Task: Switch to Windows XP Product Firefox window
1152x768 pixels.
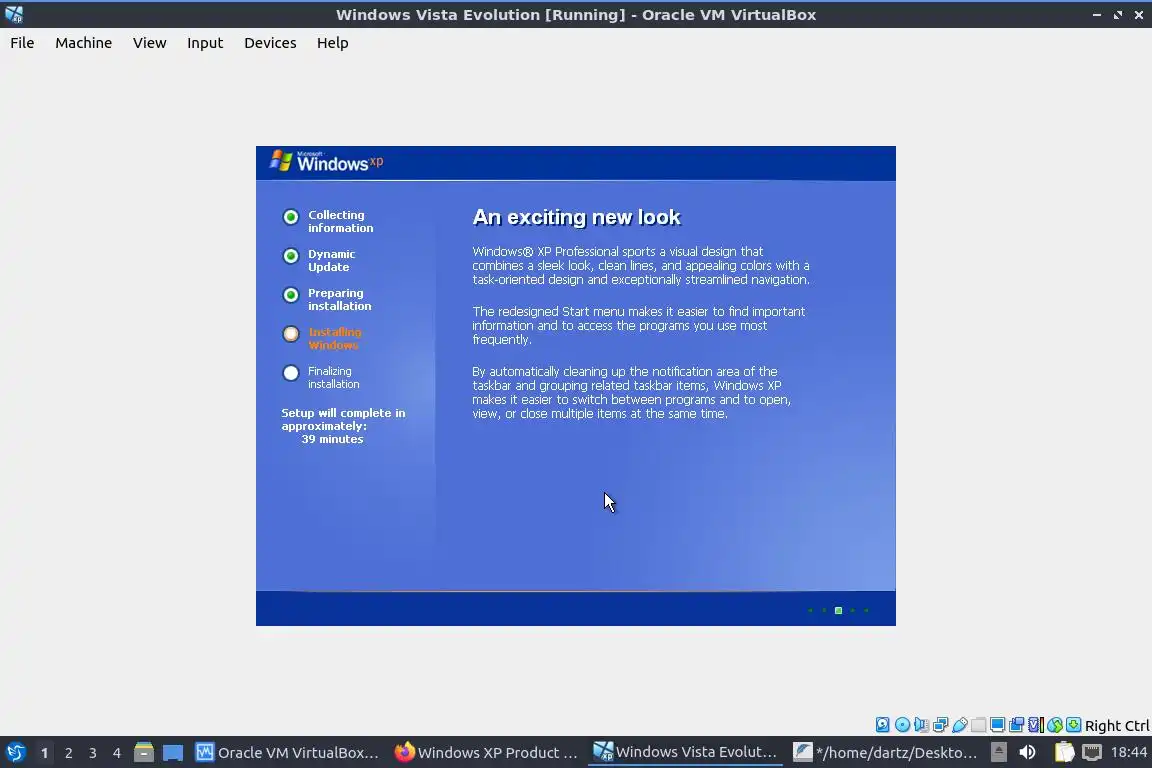Action: click(486, 753)
